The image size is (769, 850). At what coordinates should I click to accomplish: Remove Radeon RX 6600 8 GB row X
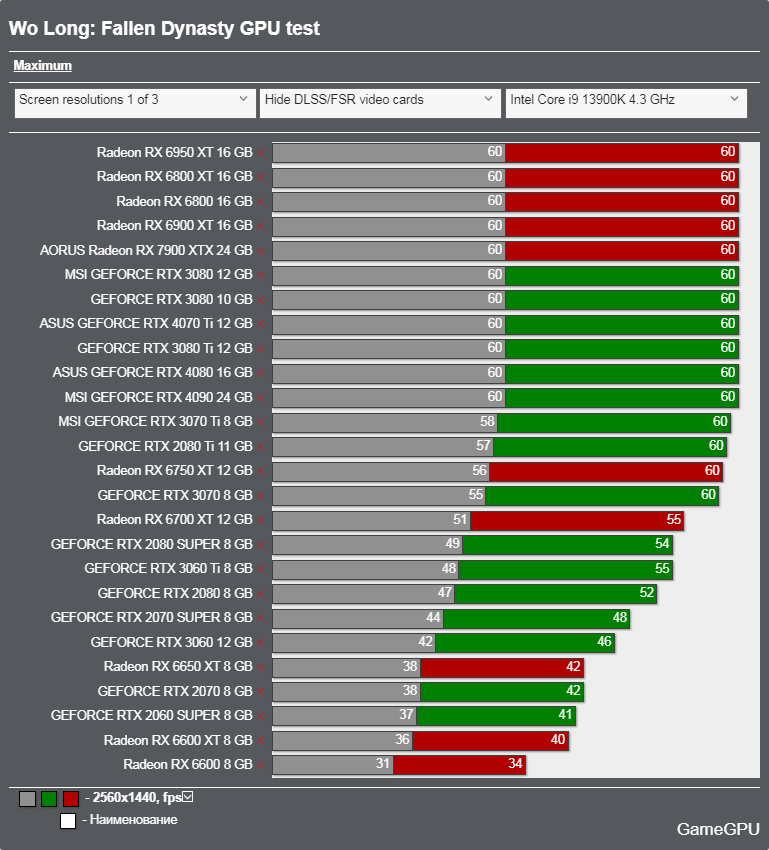260,766
